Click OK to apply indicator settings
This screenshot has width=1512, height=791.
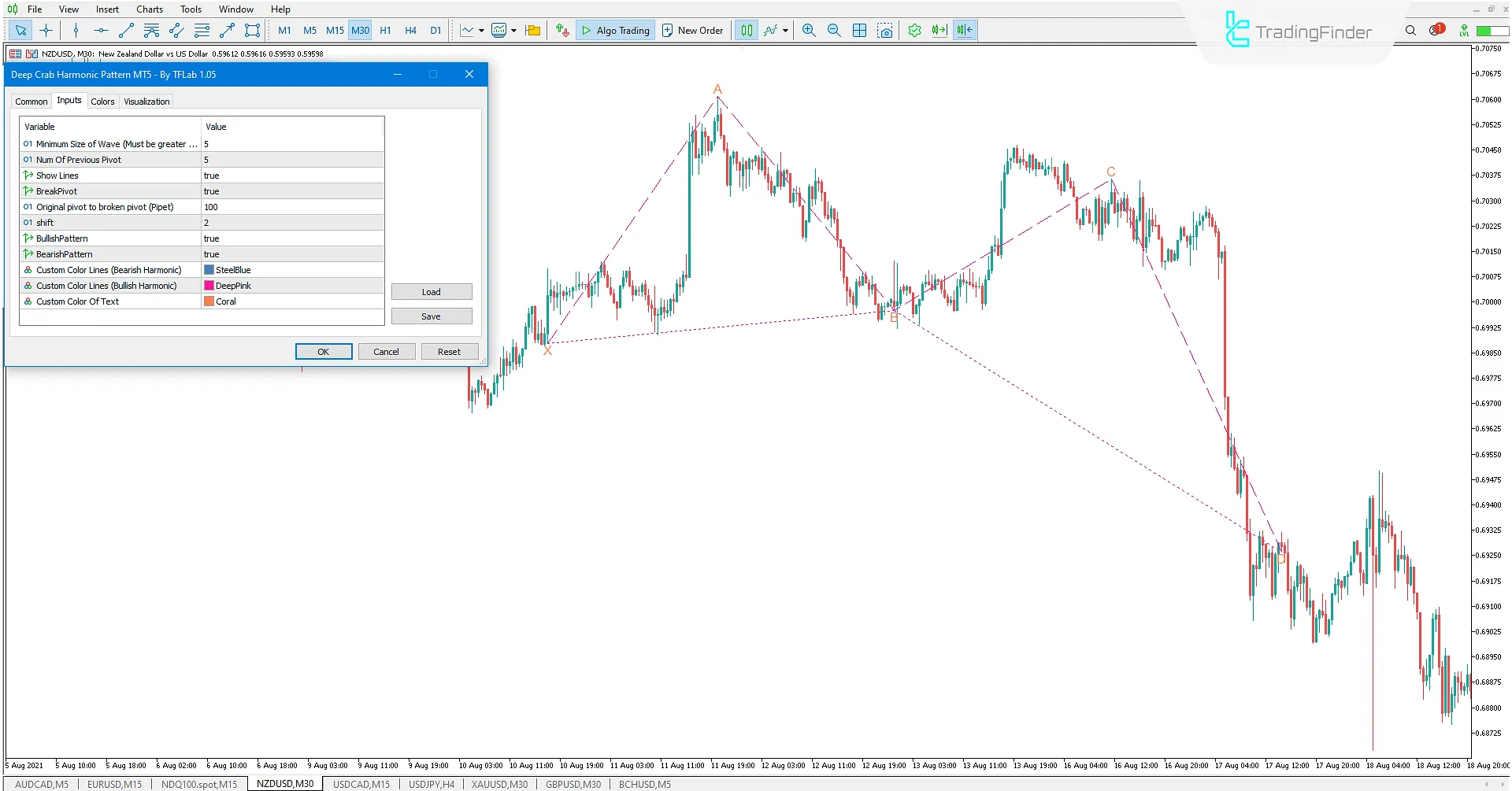[323, 351]
